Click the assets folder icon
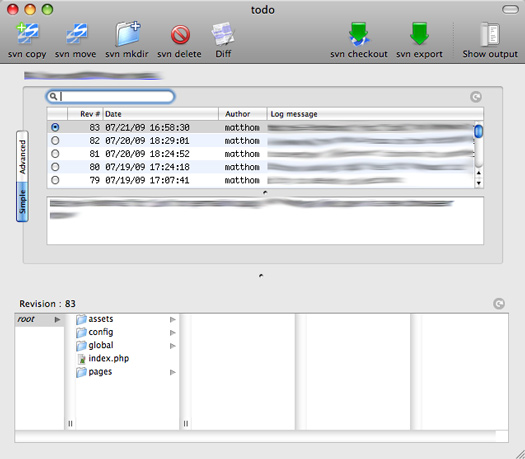 click(x=81, y=319)
